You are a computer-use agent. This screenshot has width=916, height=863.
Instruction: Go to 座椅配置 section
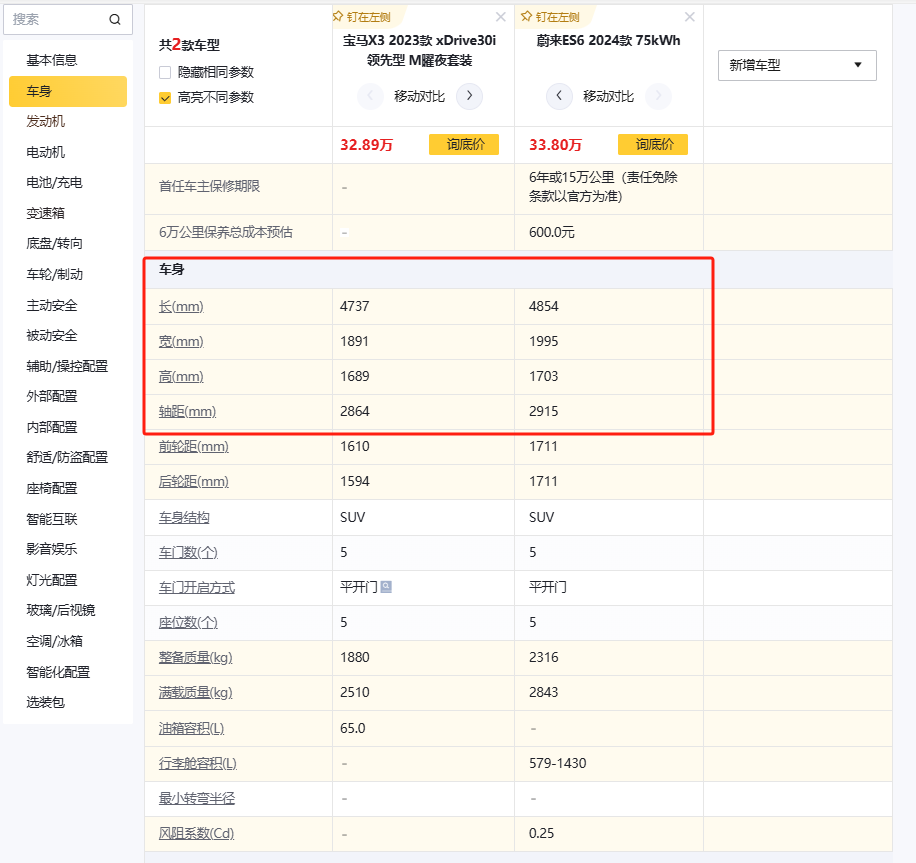52,488
